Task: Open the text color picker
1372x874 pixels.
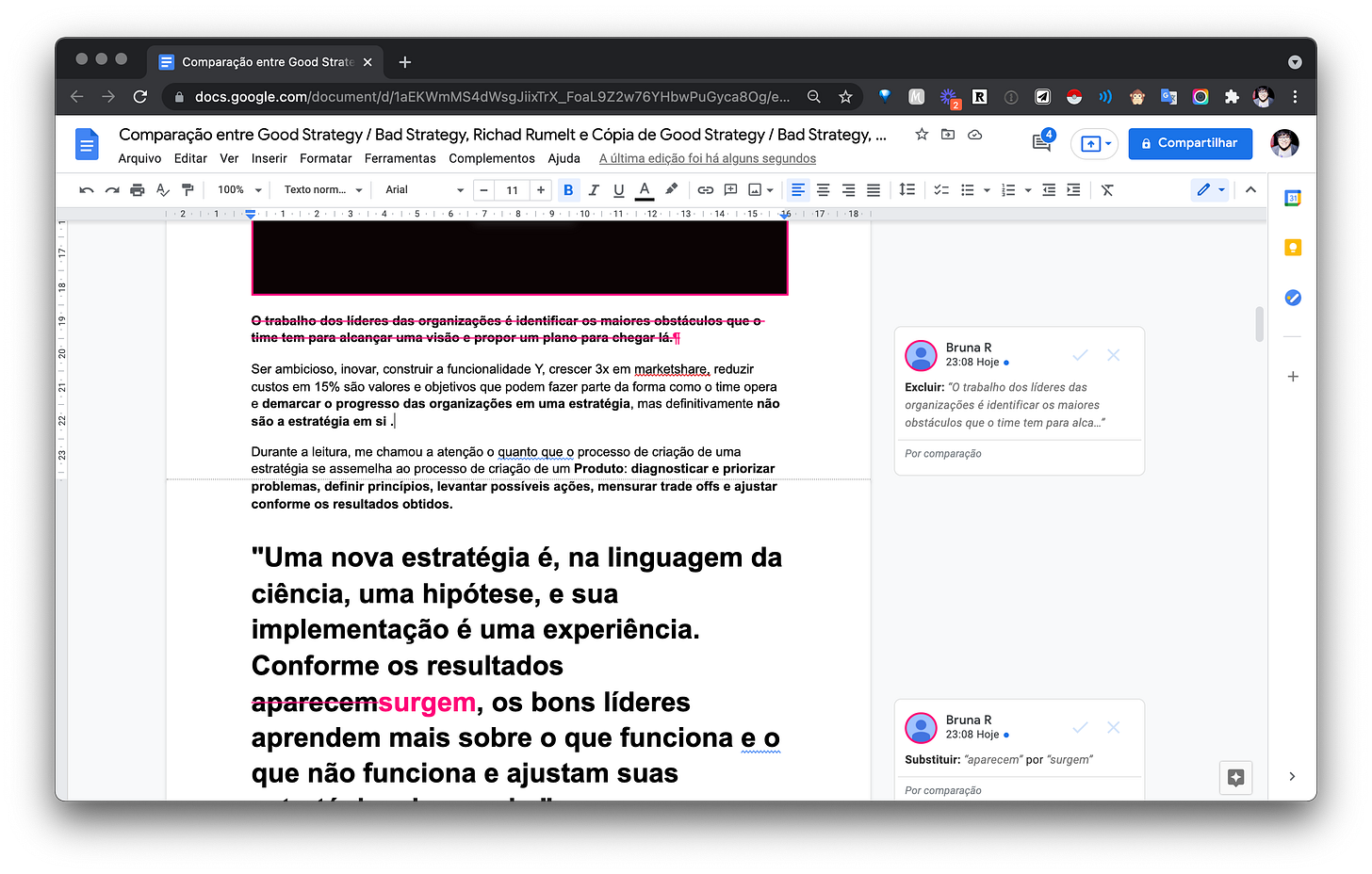Action: [x=645, y=190]
